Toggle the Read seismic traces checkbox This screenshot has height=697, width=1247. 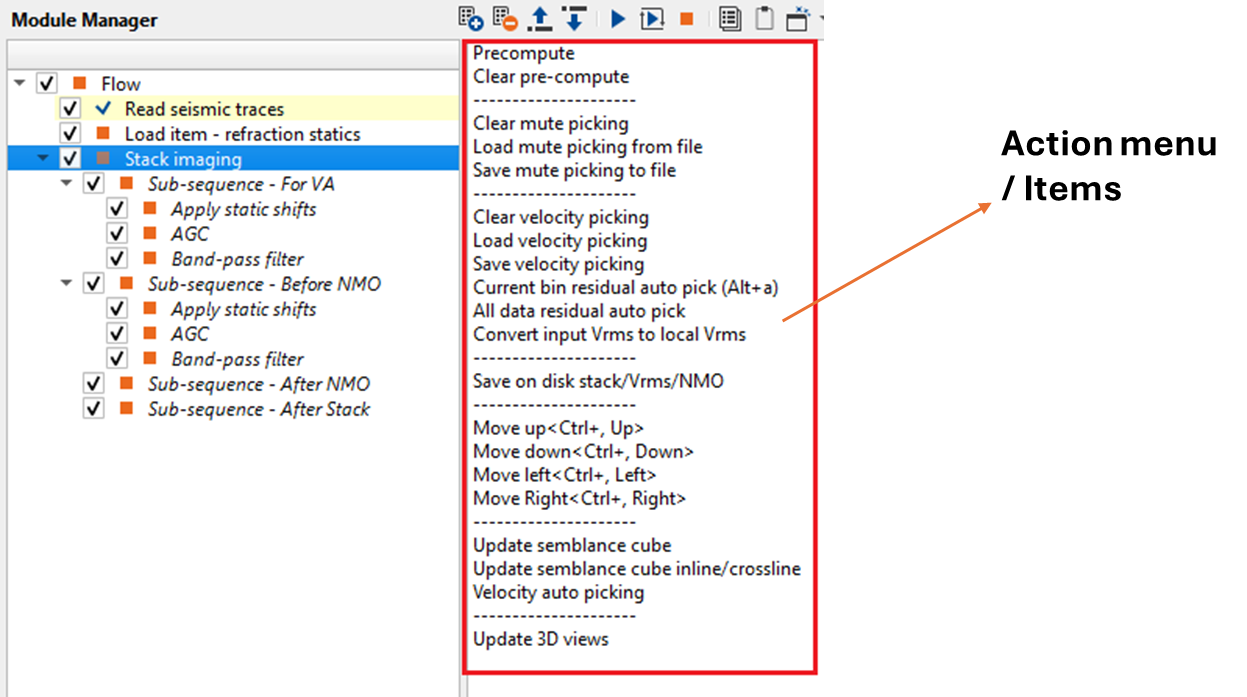coord(70,109)
